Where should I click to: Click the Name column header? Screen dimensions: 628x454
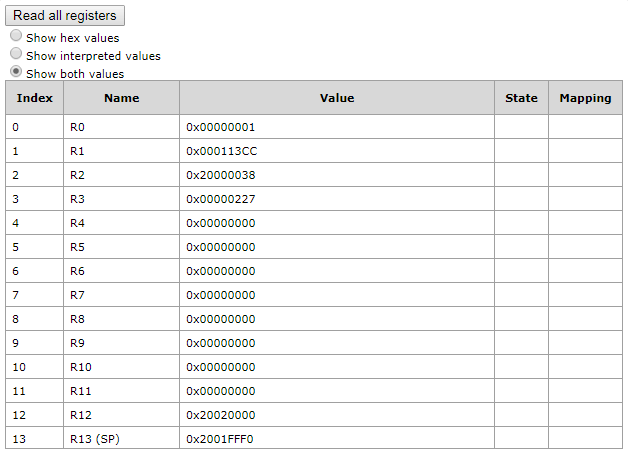(122, 98)
